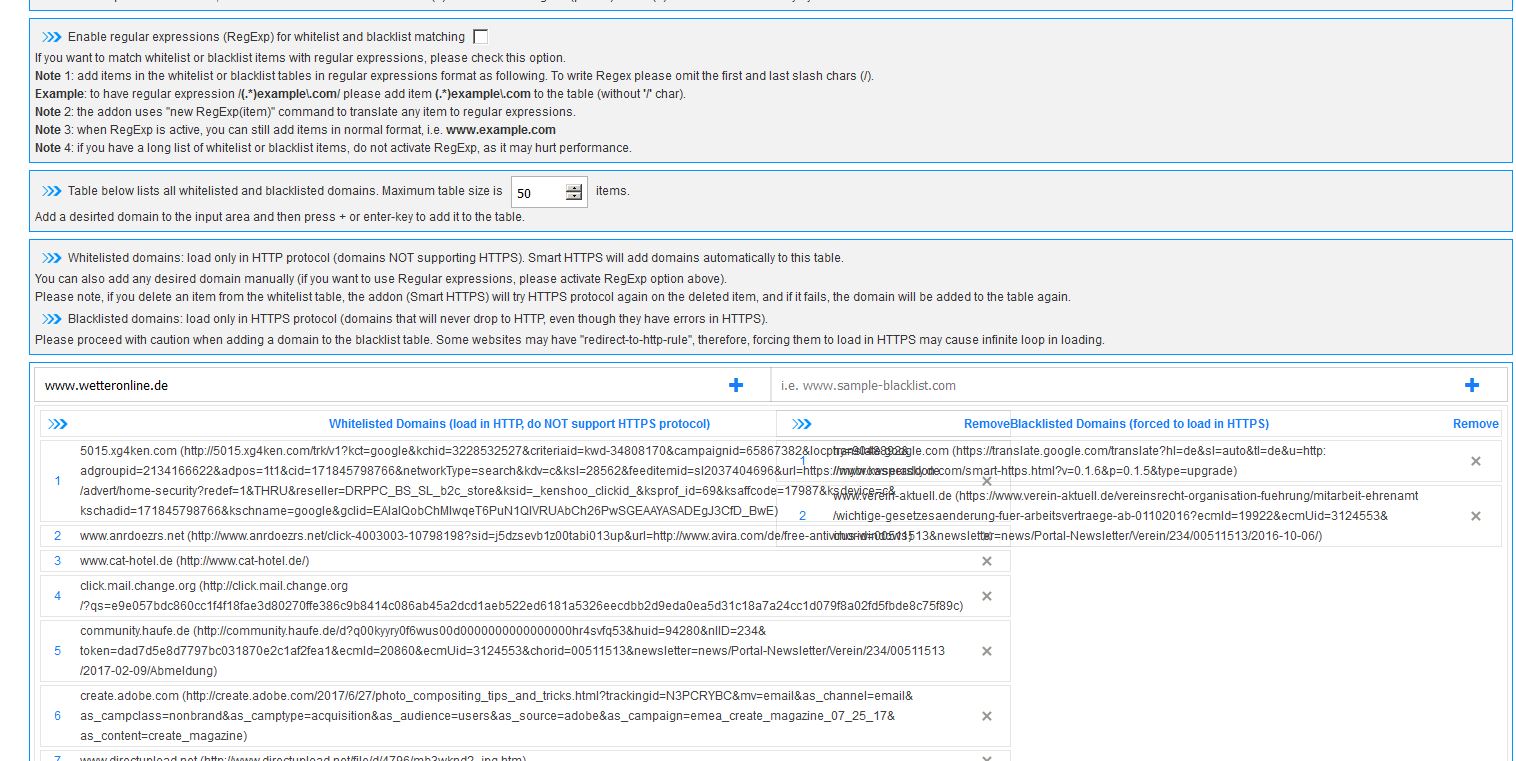Click row number 6 in the whitelist table

(58, 716)
